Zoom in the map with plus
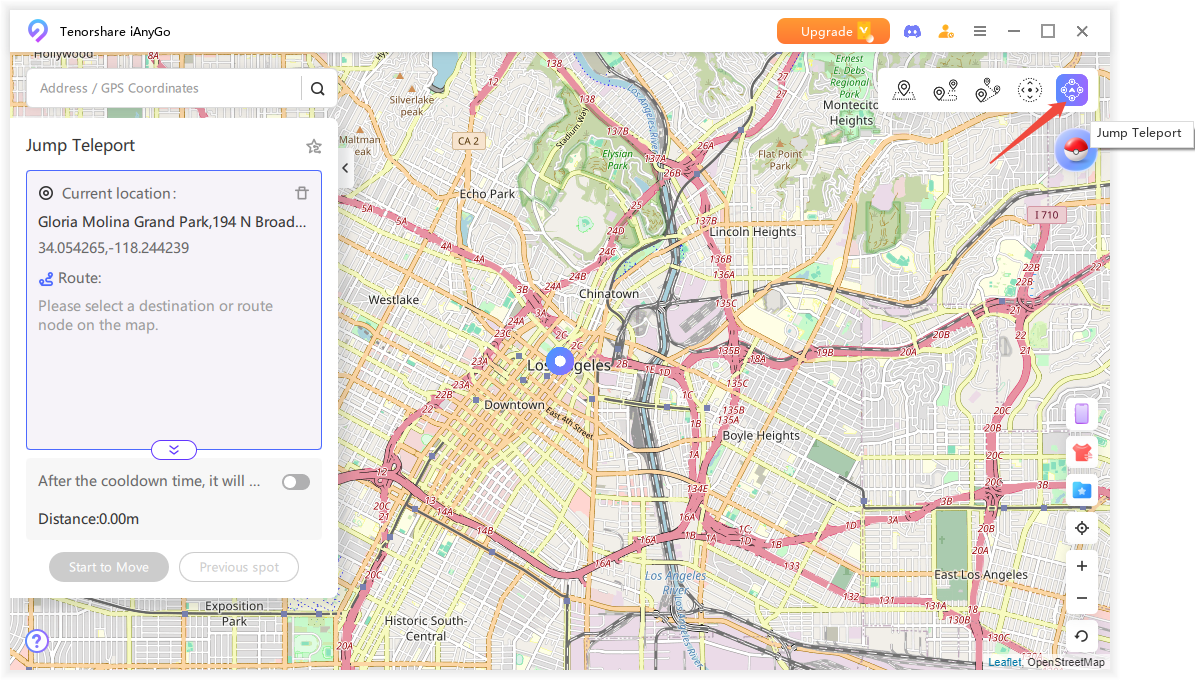 click(x=1081, y=566)
